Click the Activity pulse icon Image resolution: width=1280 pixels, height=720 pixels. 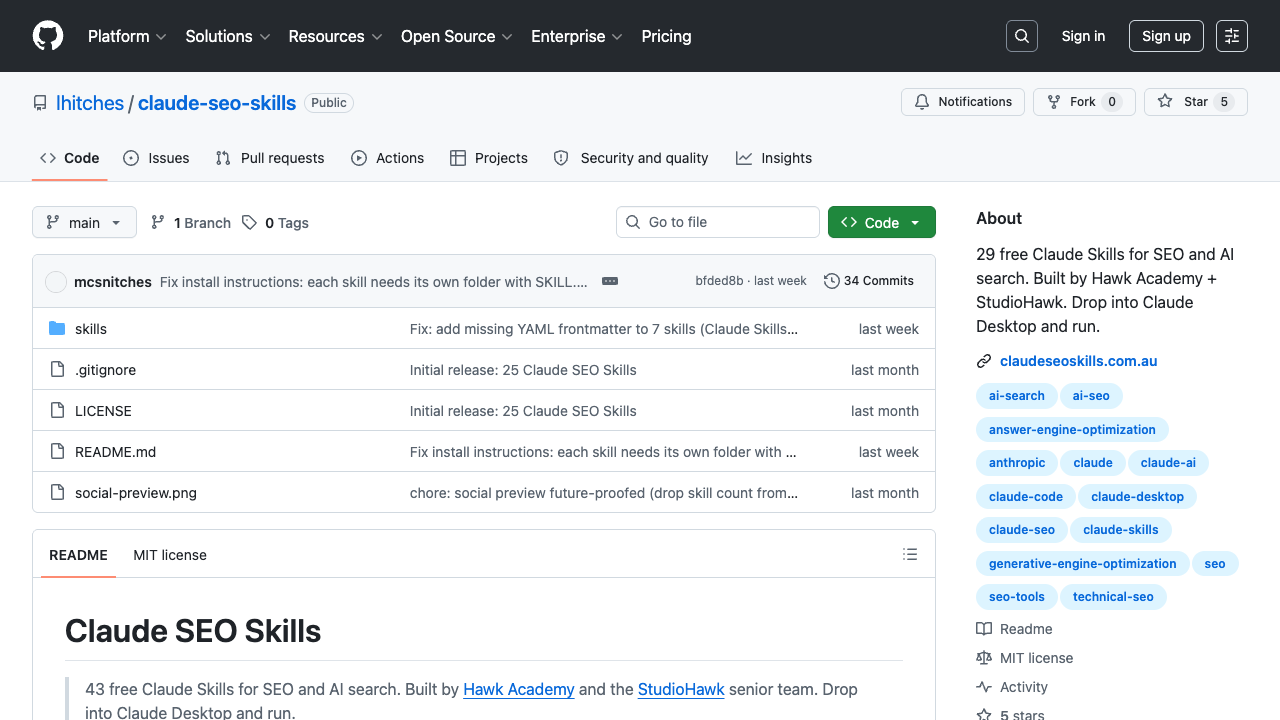click(984, 687)
